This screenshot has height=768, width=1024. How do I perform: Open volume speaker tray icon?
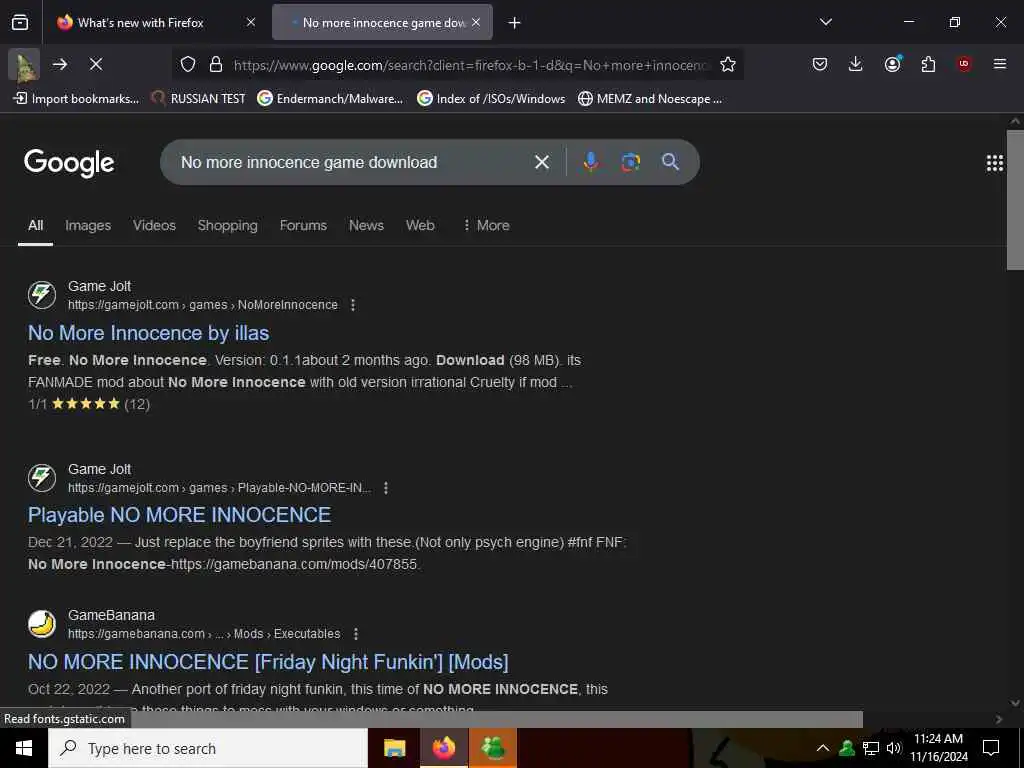(x=893, y=748)
